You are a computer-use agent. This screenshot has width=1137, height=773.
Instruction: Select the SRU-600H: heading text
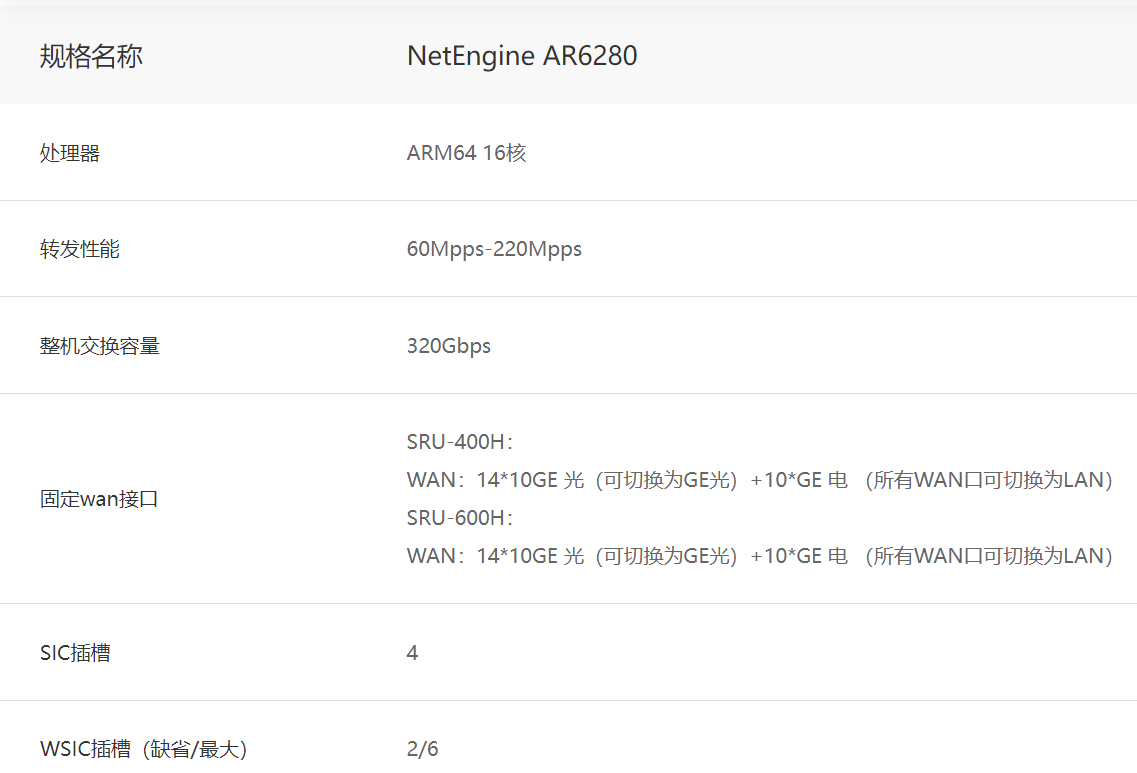point(460,518)
